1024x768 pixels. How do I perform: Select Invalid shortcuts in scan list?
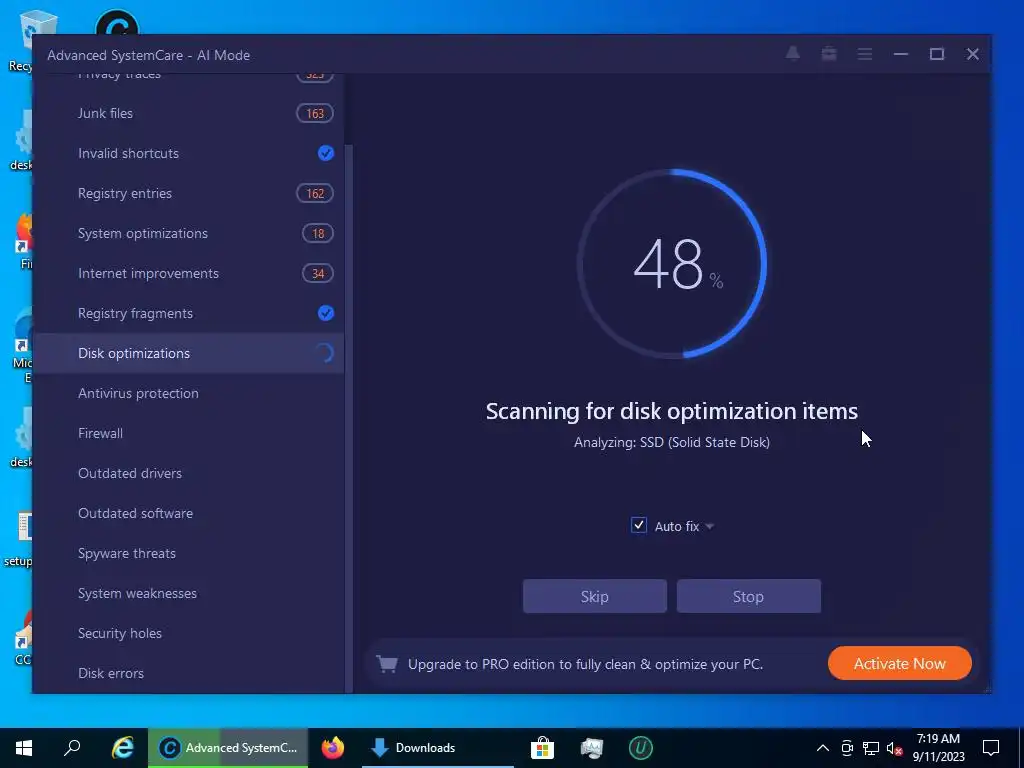pos(188,153)
